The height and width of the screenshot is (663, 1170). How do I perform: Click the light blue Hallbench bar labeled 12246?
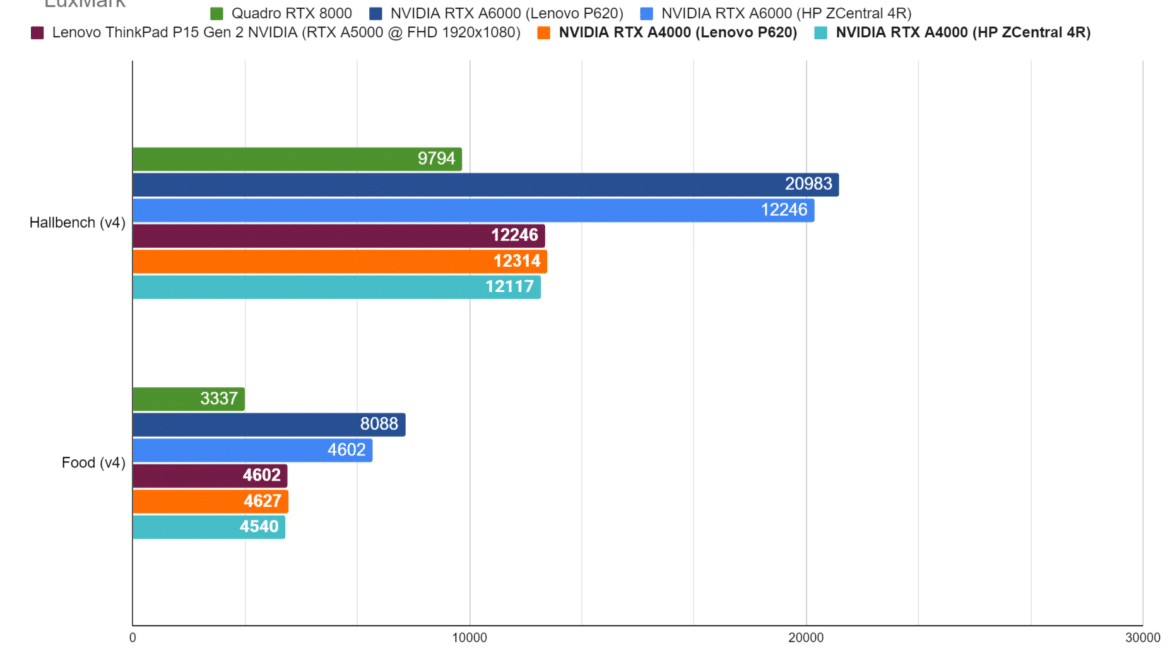coord(474,210)
